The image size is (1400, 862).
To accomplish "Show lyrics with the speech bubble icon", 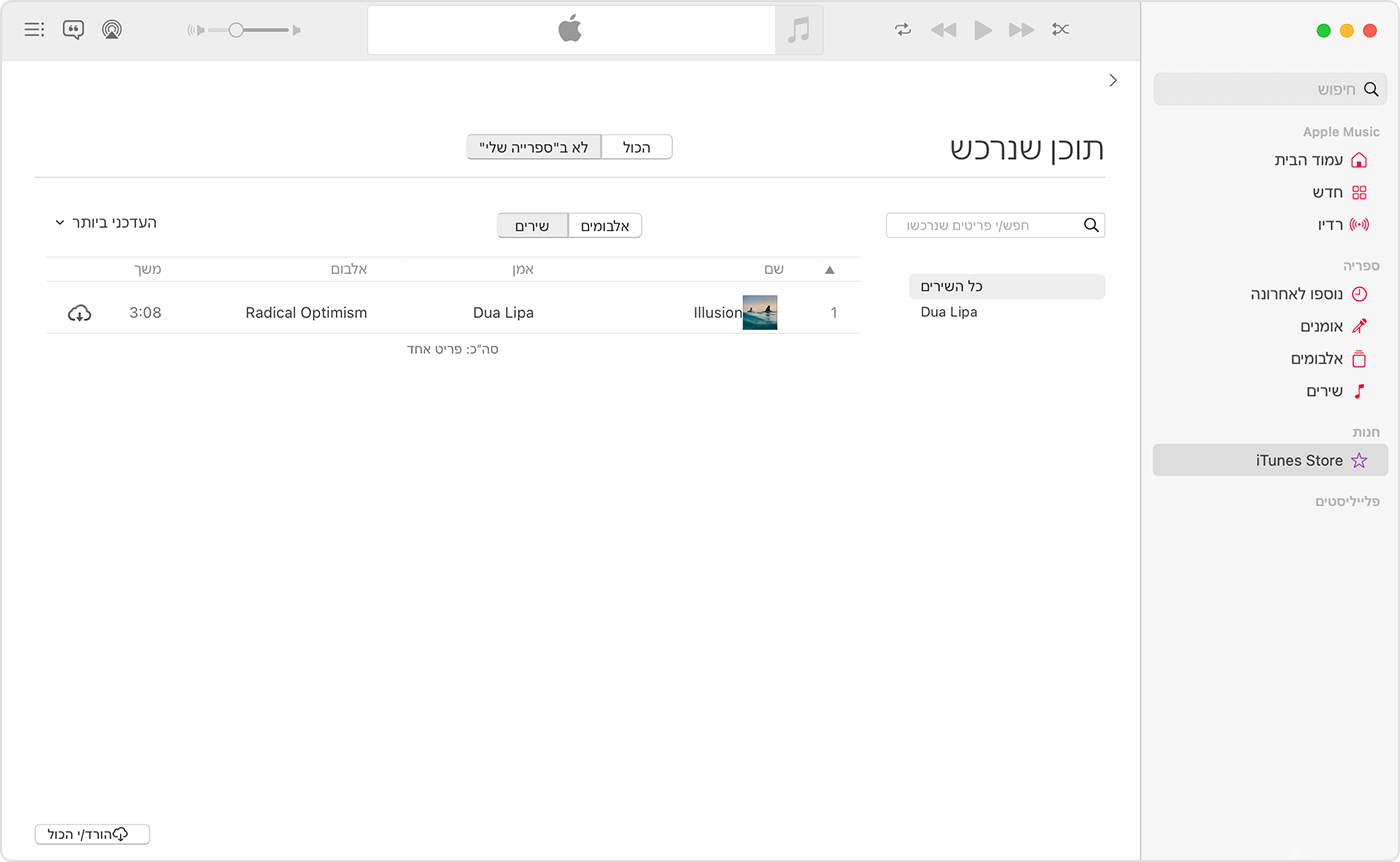I will [73, 30].
